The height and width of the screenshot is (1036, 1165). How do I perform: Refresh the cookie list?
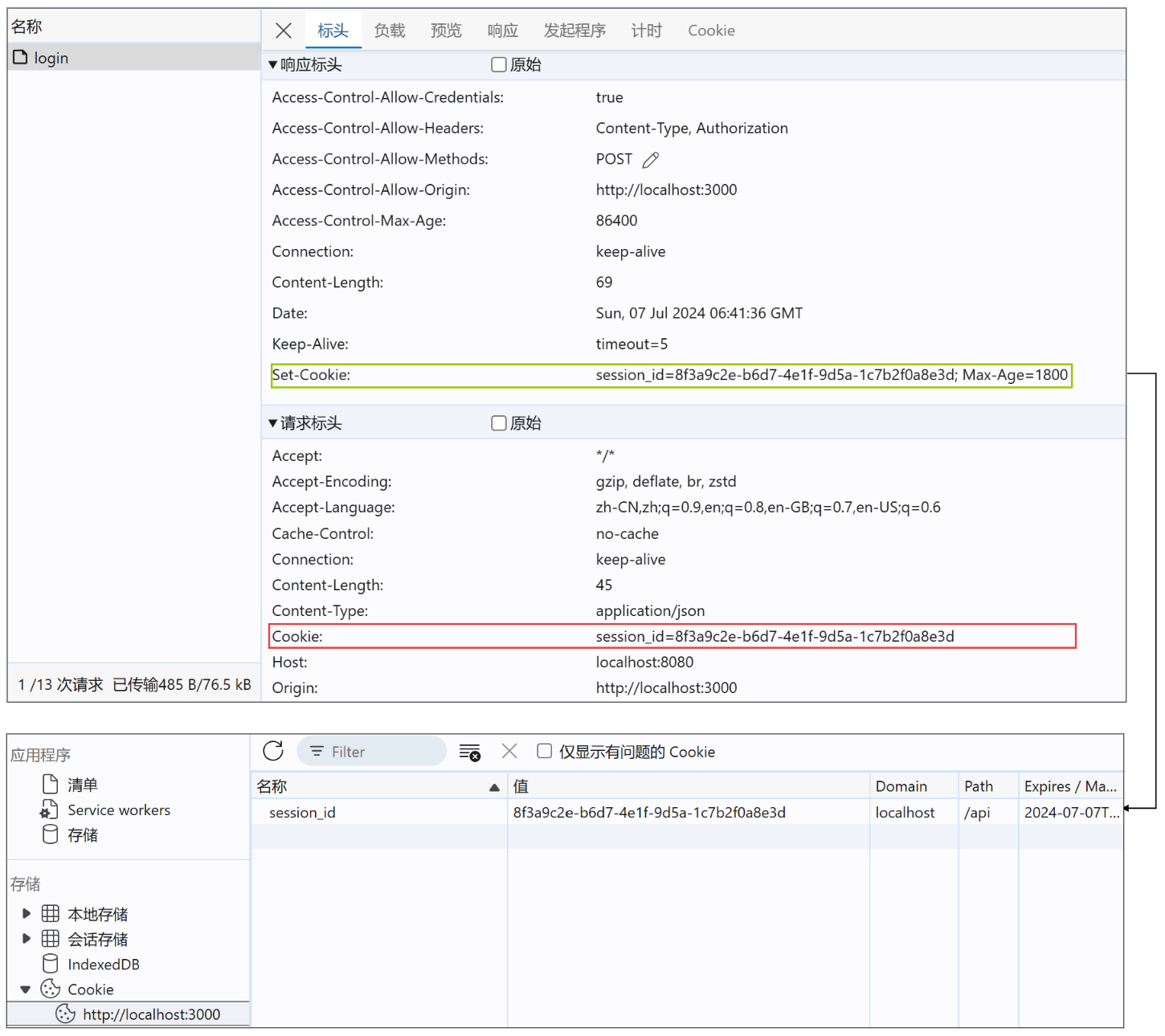tap(273, 751)
